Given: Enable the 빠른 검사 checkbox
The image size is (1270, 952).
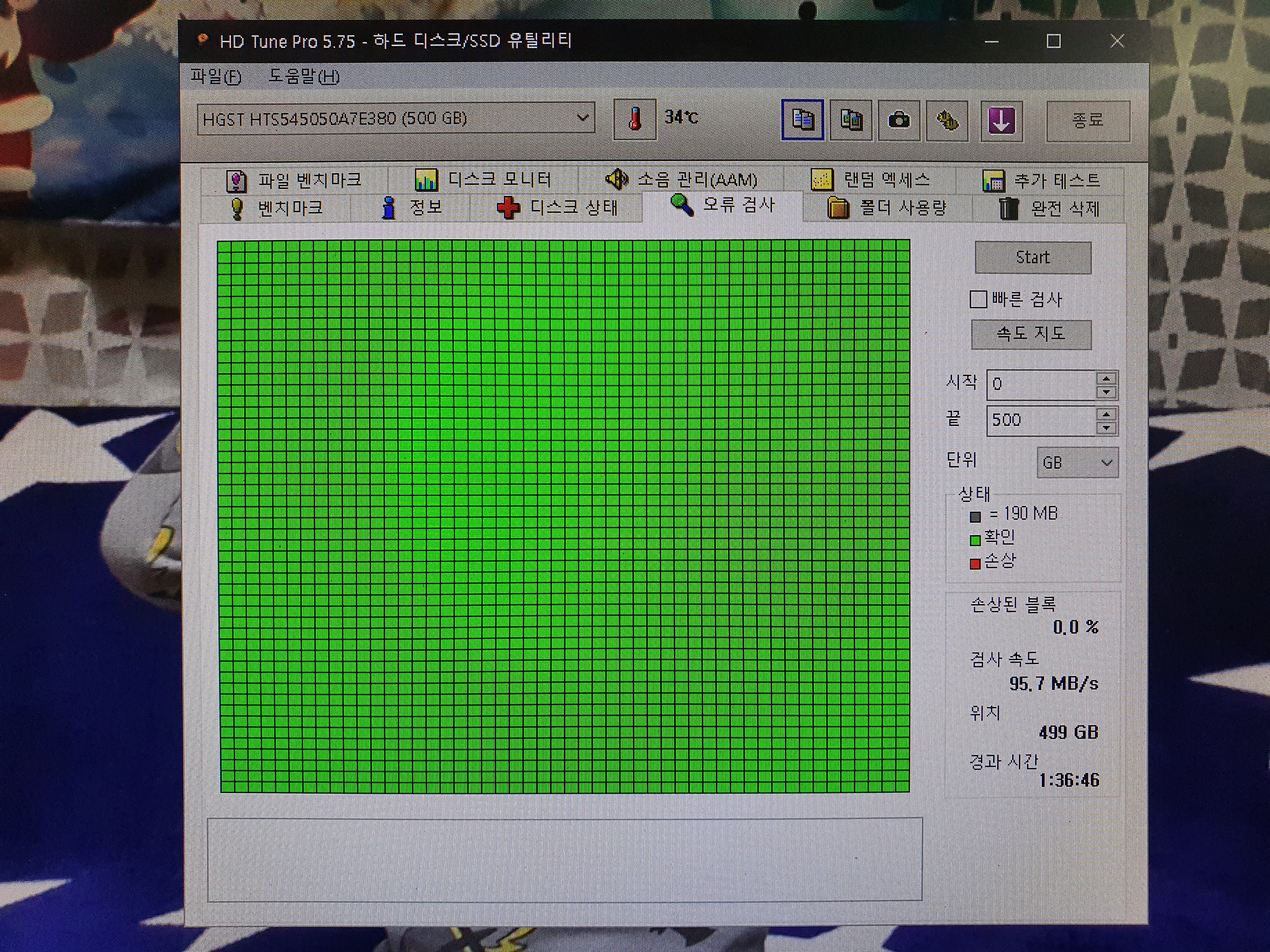Looking at the screenshot, I should tap(978, 299).
